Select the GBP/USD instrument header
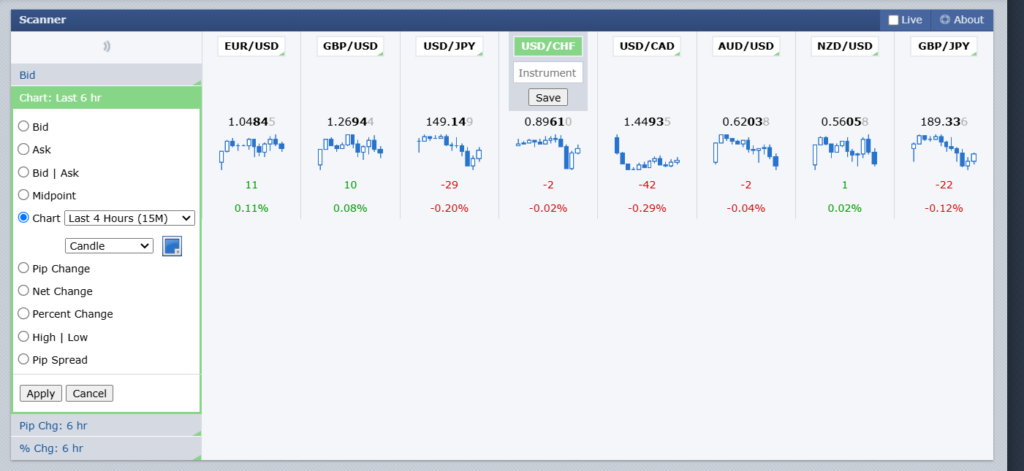Screen dimensions: 1024x471 tap(350, 46)
